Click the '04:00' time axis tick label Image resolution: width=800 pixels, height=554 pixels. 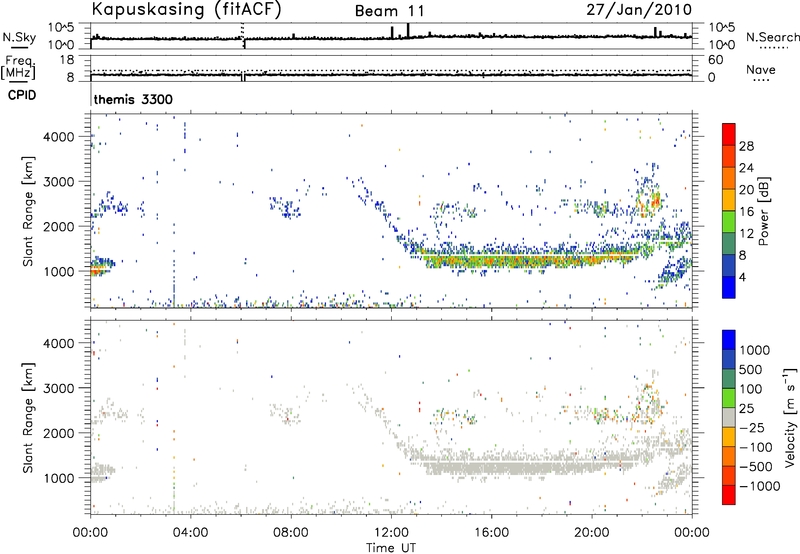coord(191,533)
